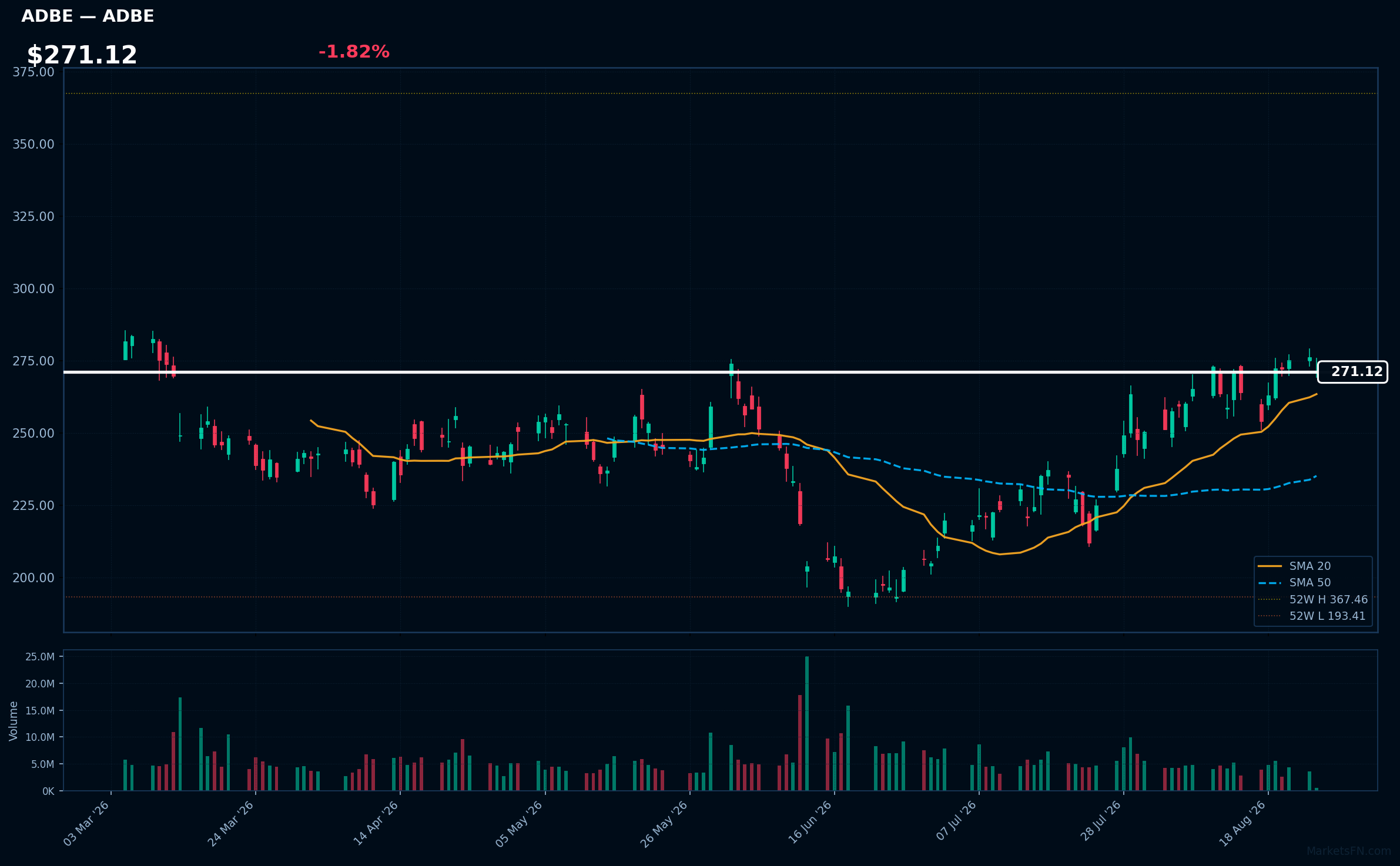Click the tallest 25M volume bar
This screenshot has height=866, width=1400.
point(807,723)
